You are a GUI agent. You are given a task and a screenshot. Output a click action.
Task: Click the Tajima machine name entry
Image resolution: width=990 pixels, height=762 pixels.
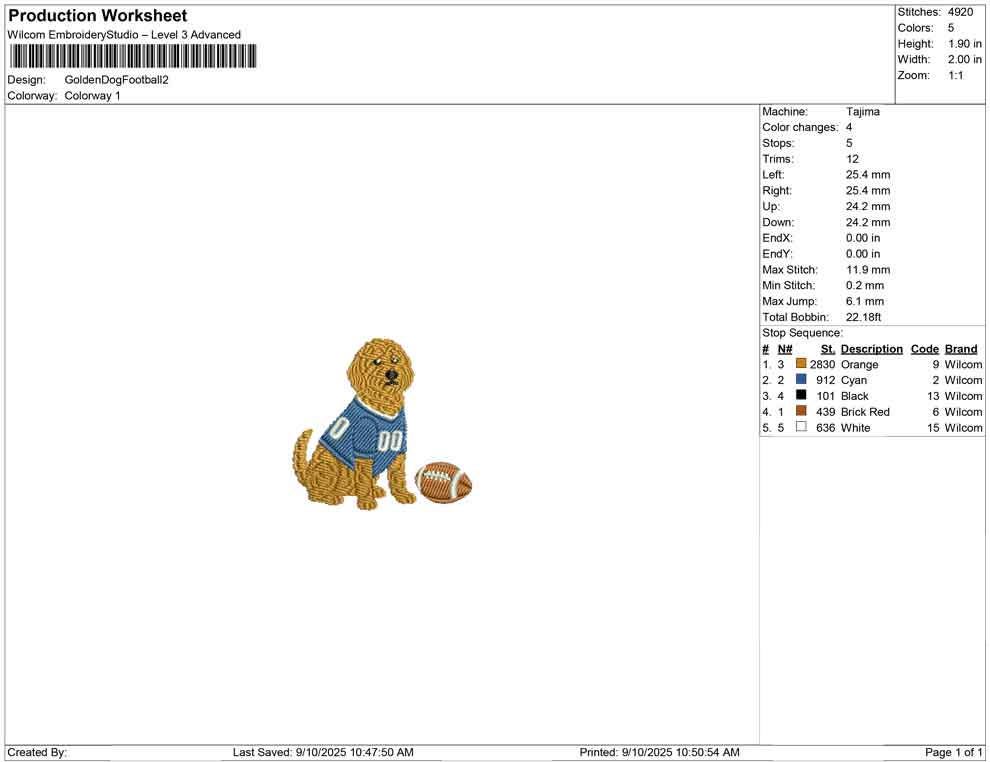(x=864, y=111)
